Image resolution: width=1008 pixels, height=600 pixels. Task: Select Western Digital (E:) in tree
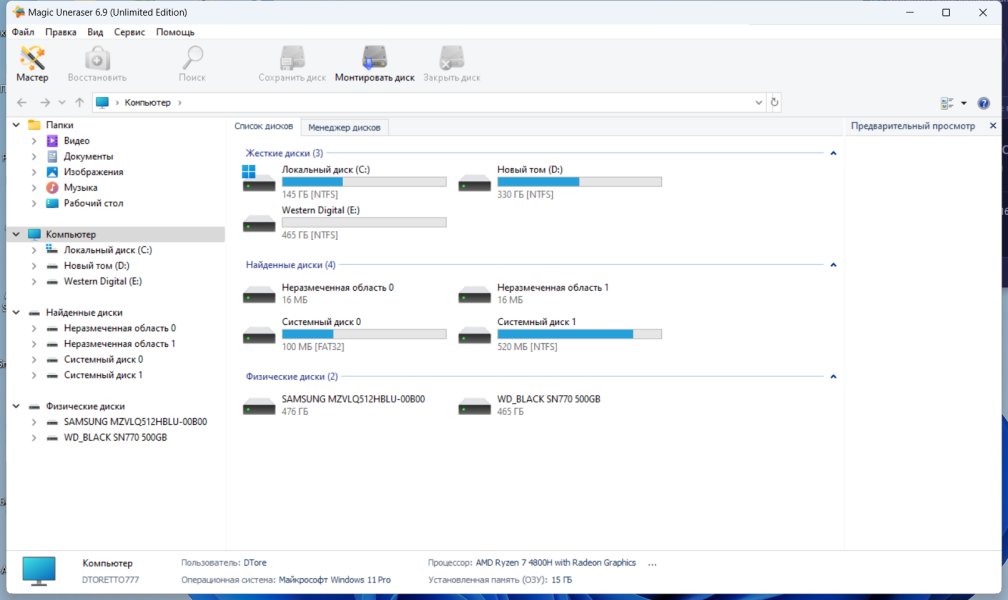[103, 281]
